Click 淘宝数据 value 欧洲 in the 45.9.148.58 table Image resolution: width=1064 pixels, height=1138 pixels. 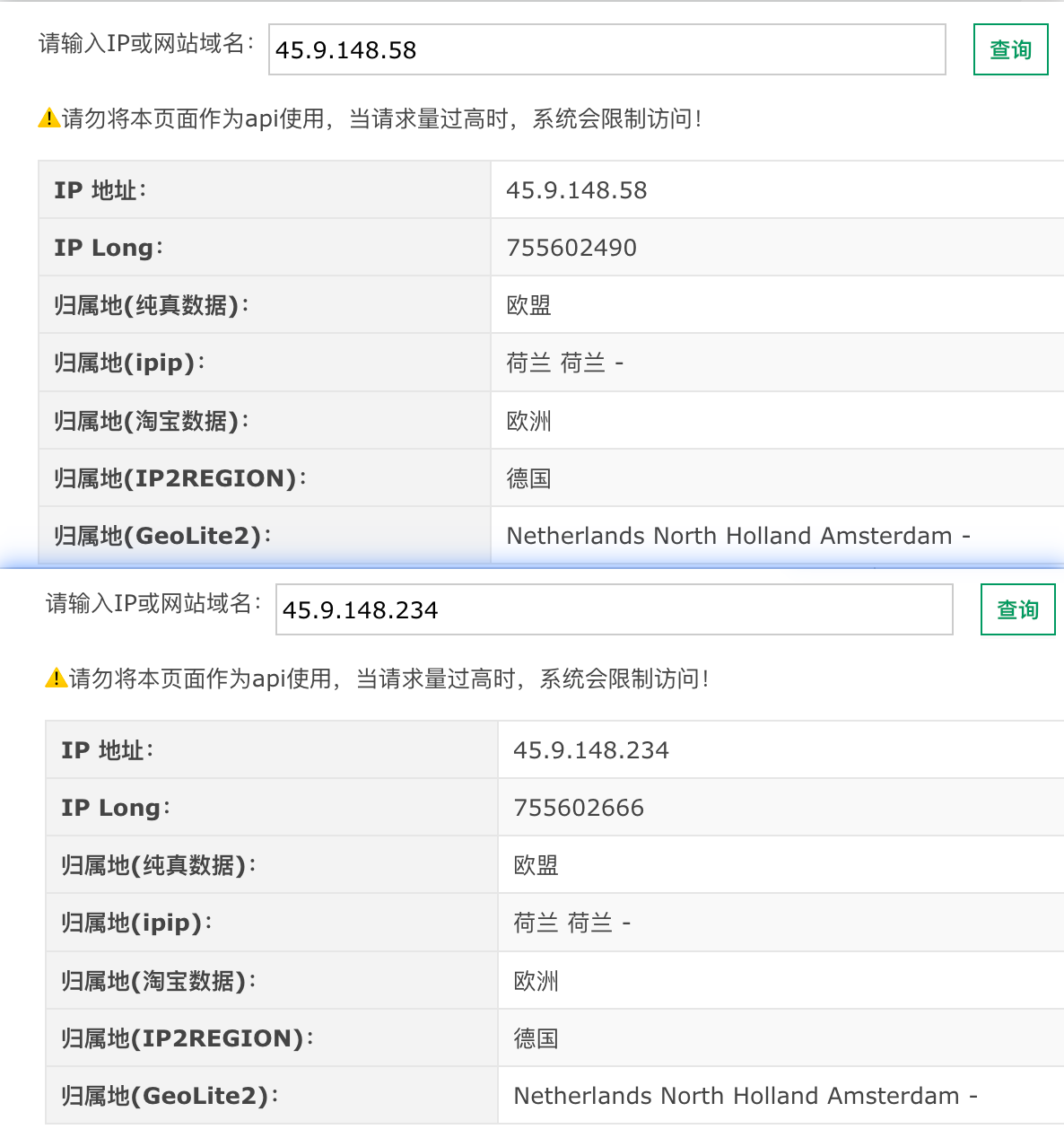(528, 421)
